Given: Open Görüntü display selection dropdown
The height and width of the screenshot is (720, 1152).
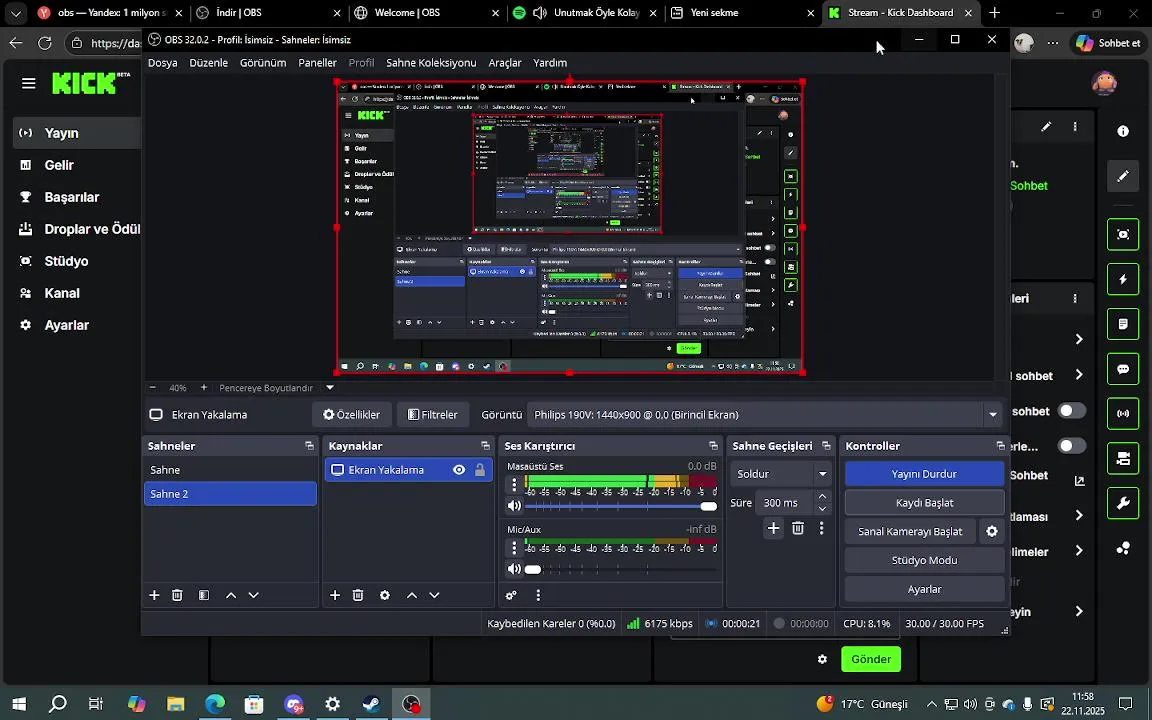Looking at the screenshot, I should click(765, 415).
